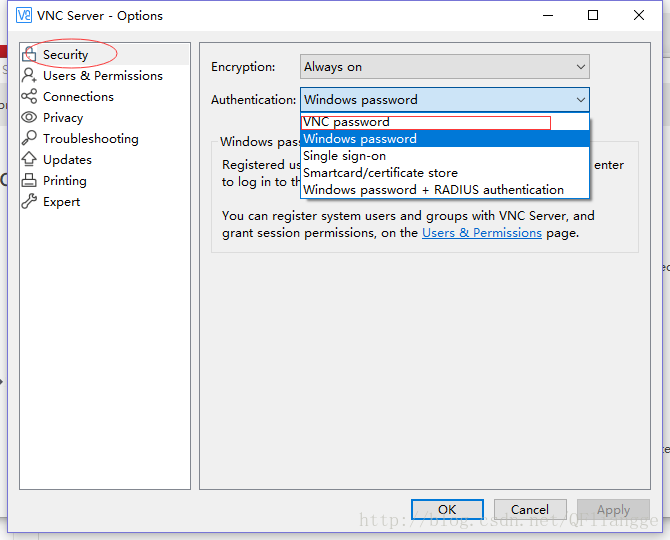Click the Troubleshooting magnifier icon

pyautogui.click(x=29, y=138)
